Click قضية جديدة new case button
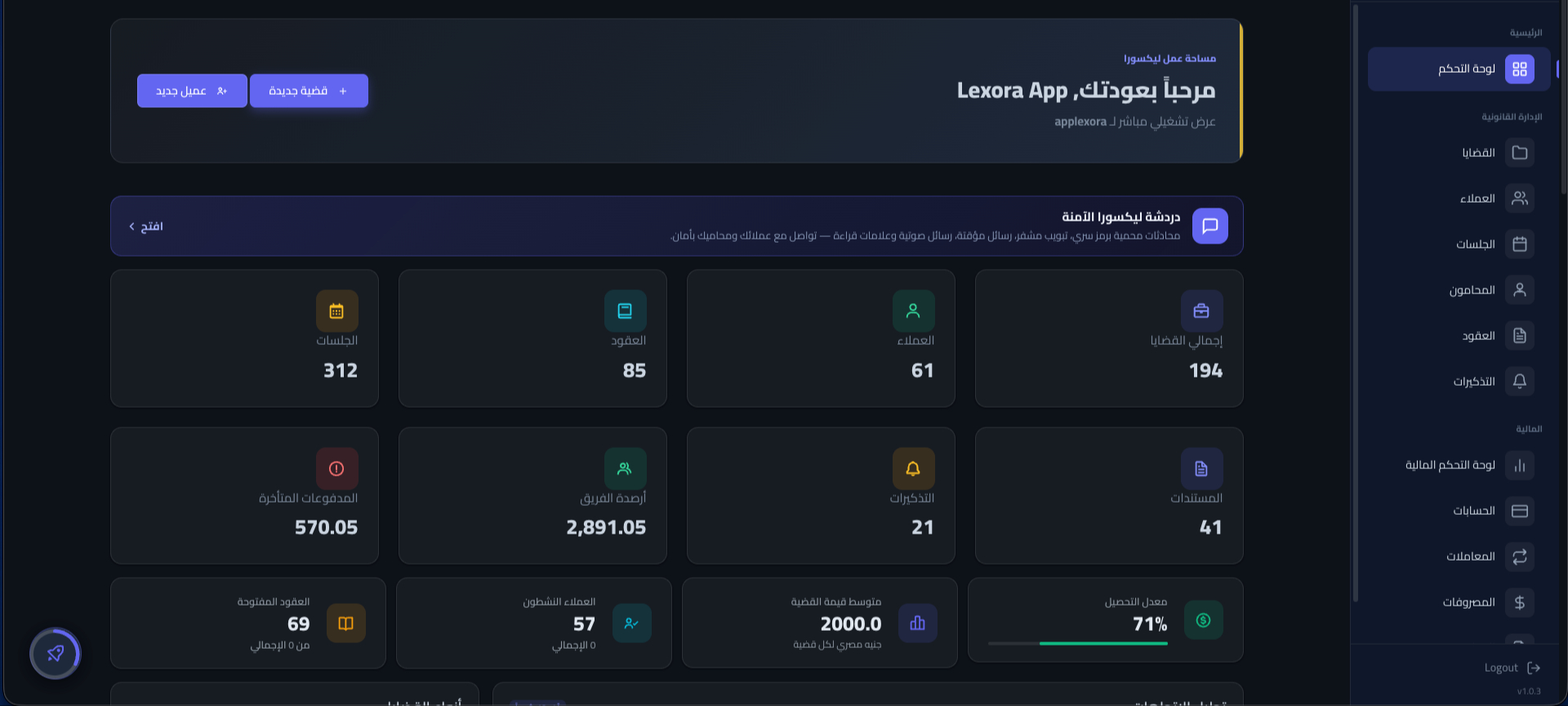 pos(309,91)
